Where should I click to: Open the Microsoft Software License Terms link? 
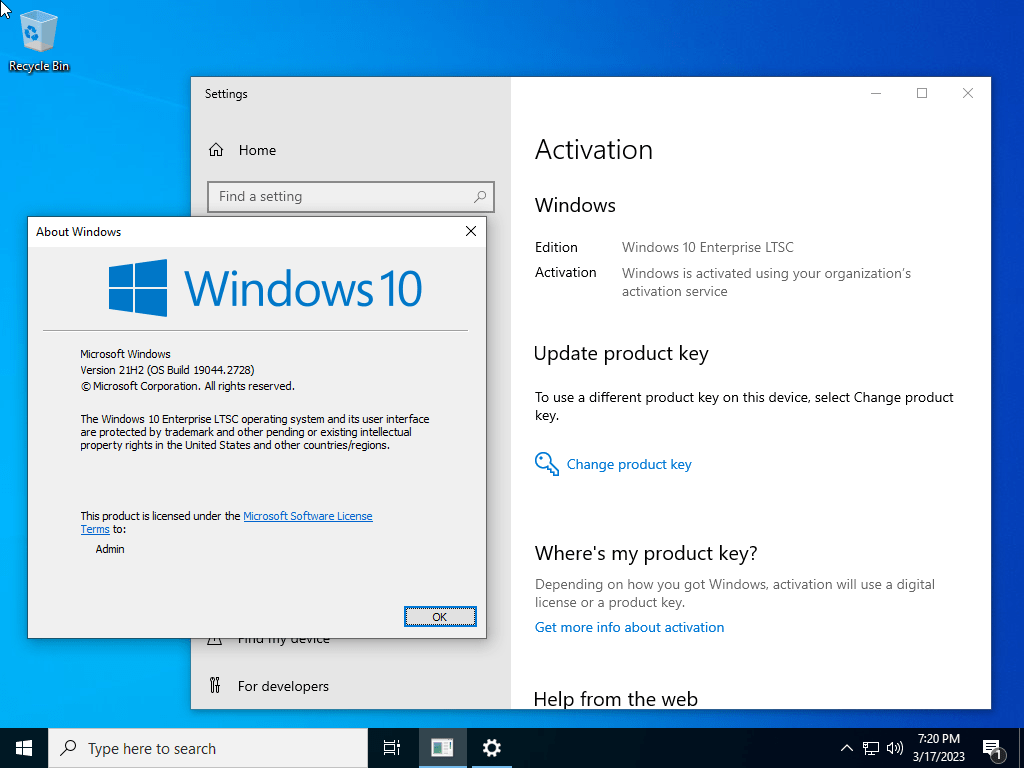308,516
